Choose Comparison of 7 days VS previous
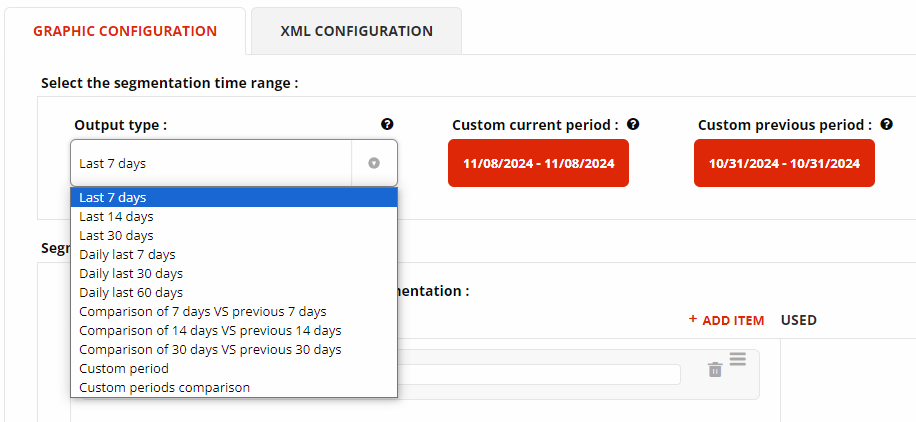916x422 pixels. [x=203, y=311]
